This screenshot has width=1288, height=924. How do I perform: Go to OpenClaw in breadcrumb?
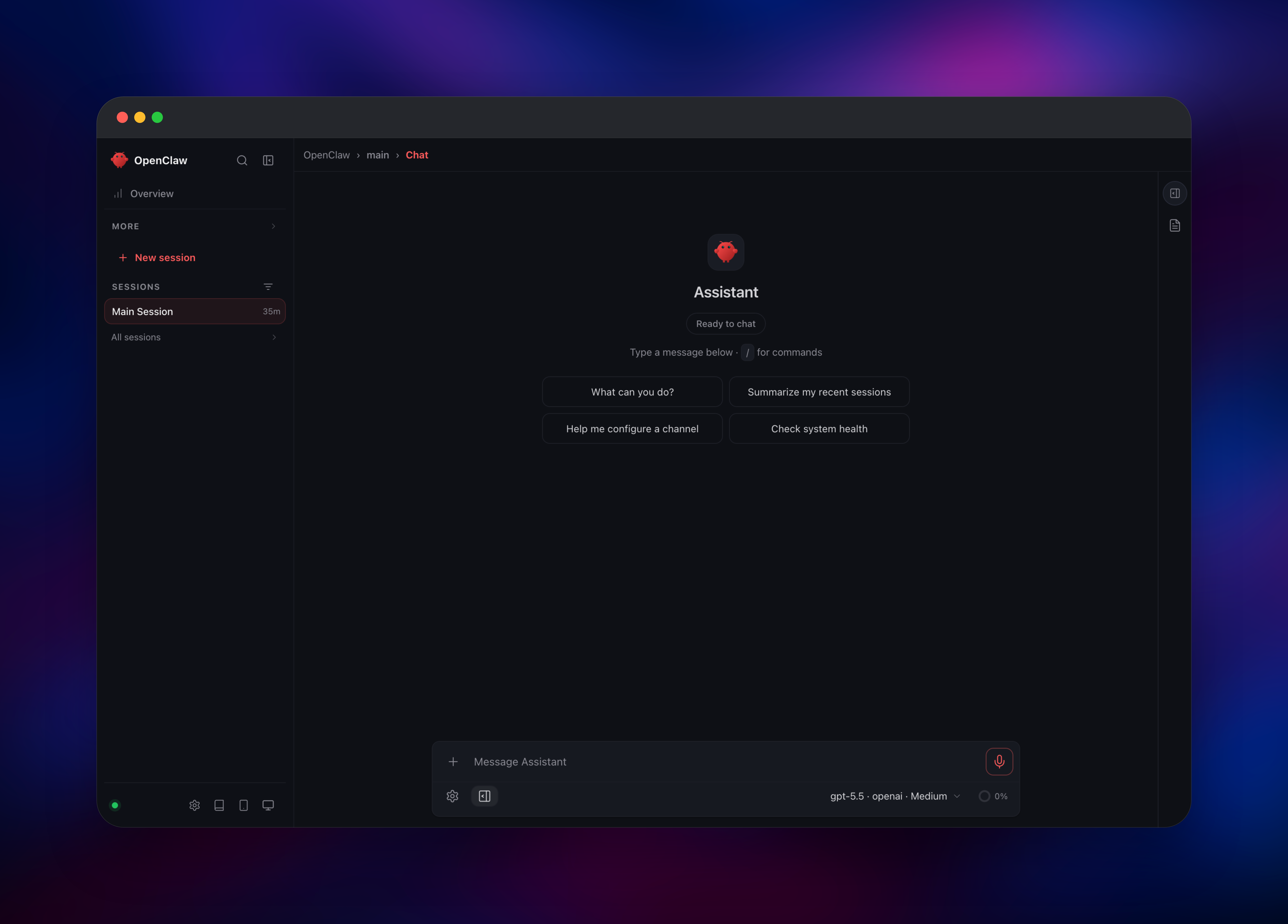click(327, 155)
